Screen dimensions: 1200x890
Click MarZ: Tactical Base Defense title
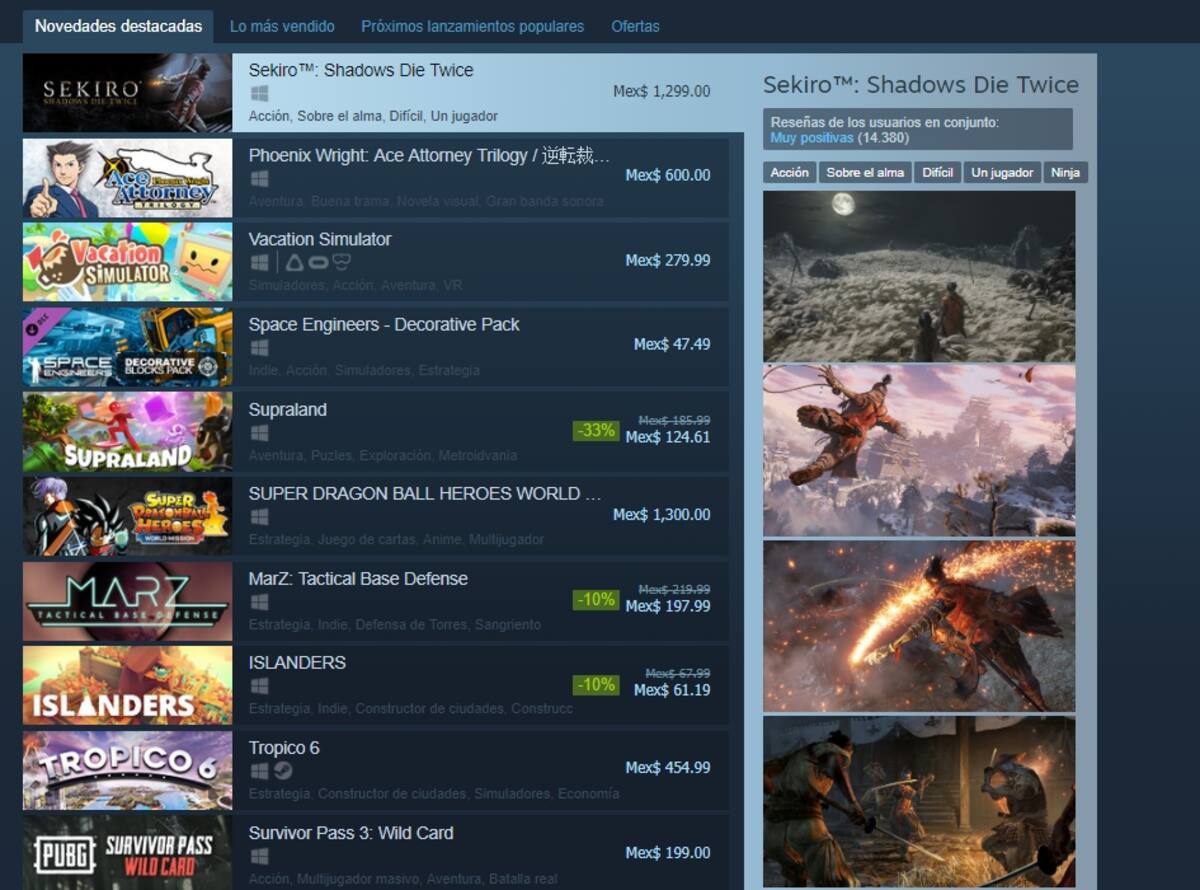point(358,578)
